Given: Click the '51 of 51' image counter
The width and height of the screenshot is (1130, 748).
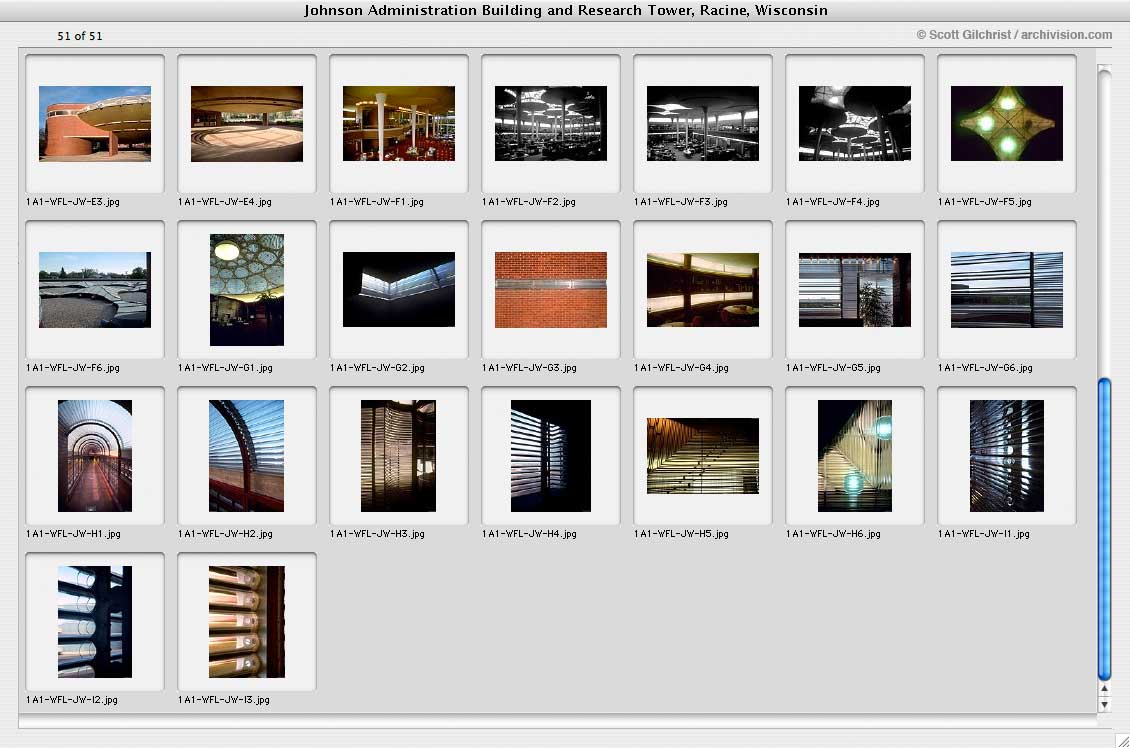Looking at the screenshot, I should [x=80, y=36].
